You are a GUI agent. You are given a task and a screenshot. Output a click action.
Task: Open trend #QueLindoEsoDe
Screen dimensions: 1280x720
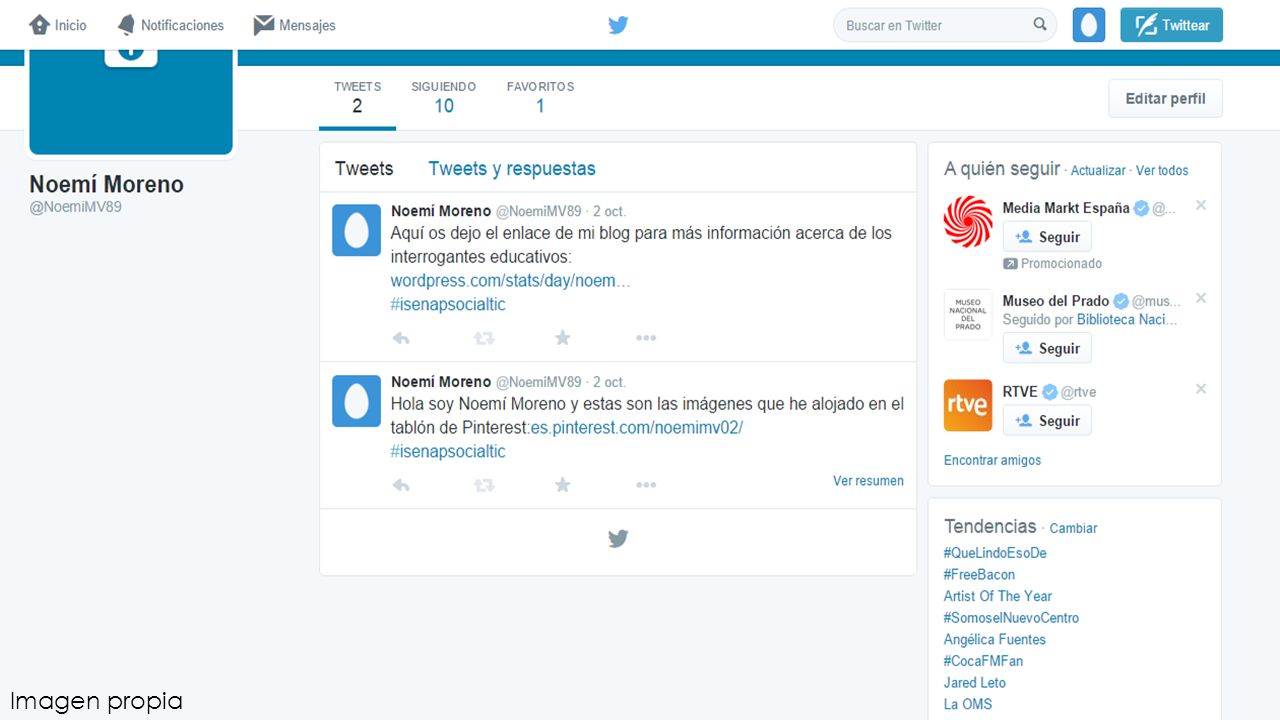[x=995, y=553]
